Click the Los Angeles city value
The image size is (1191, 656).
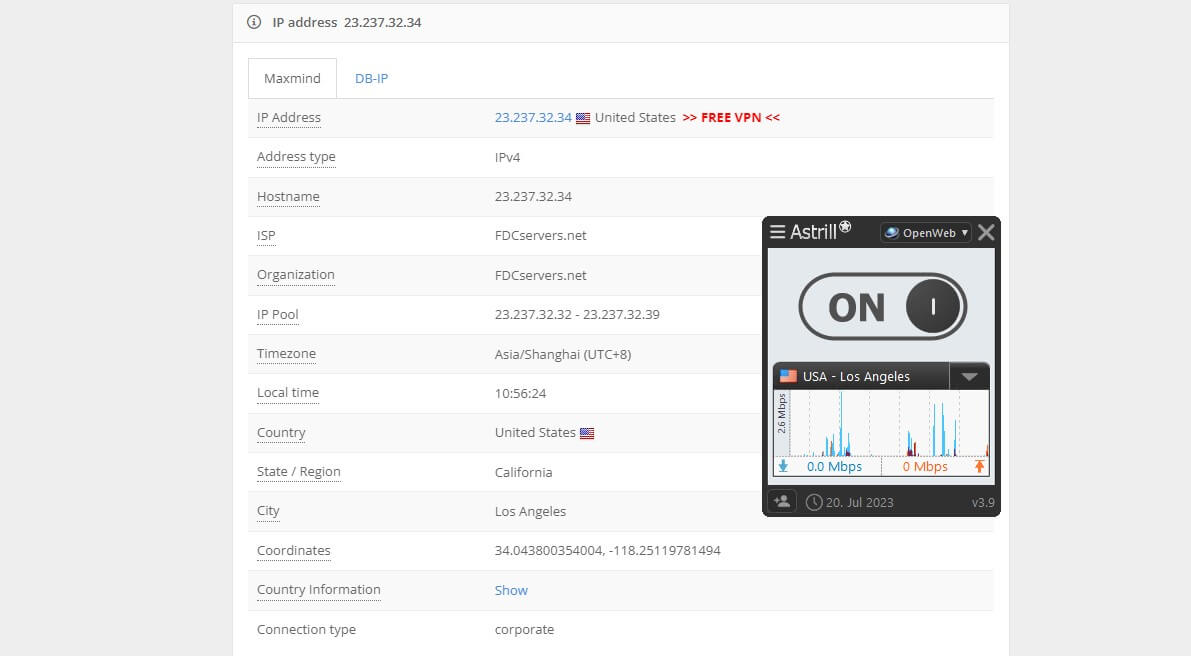pos(530,512)
